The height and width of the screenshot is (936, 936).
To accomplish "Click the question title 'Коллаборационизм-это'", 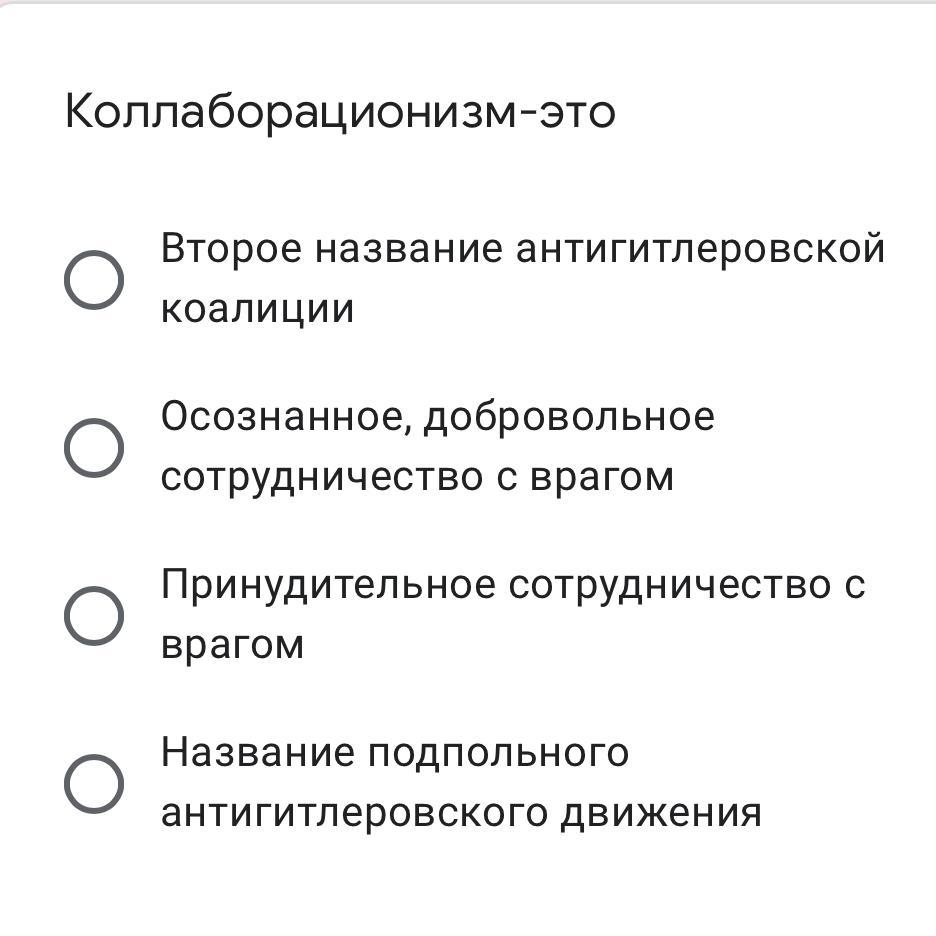I will click(x=340, y=112).
